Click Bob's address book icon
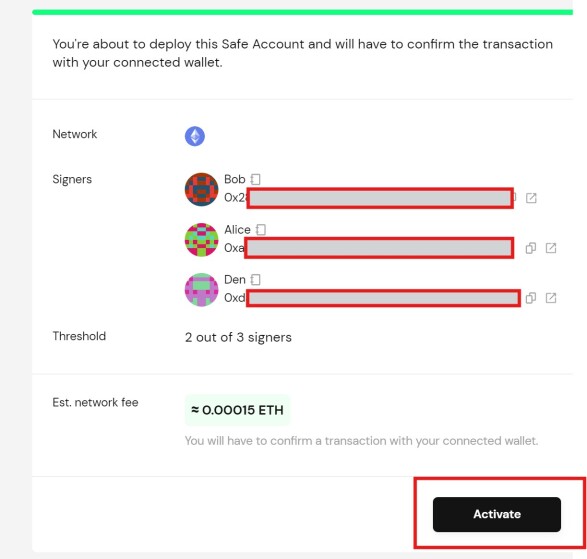The image size is (587, 559). coord(256,179)
